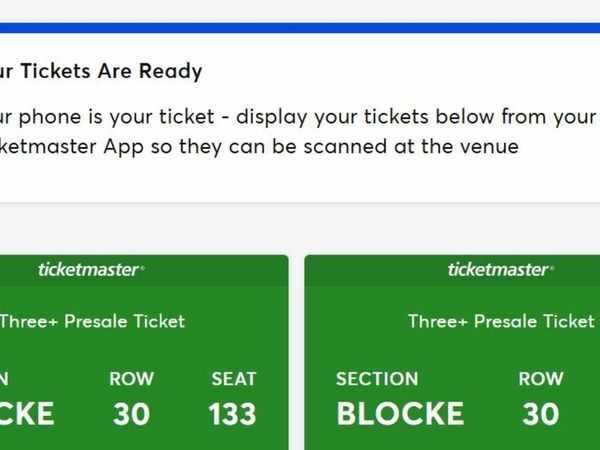Open the left green ticket card header band
600x450 pixels.
(144, 271)
